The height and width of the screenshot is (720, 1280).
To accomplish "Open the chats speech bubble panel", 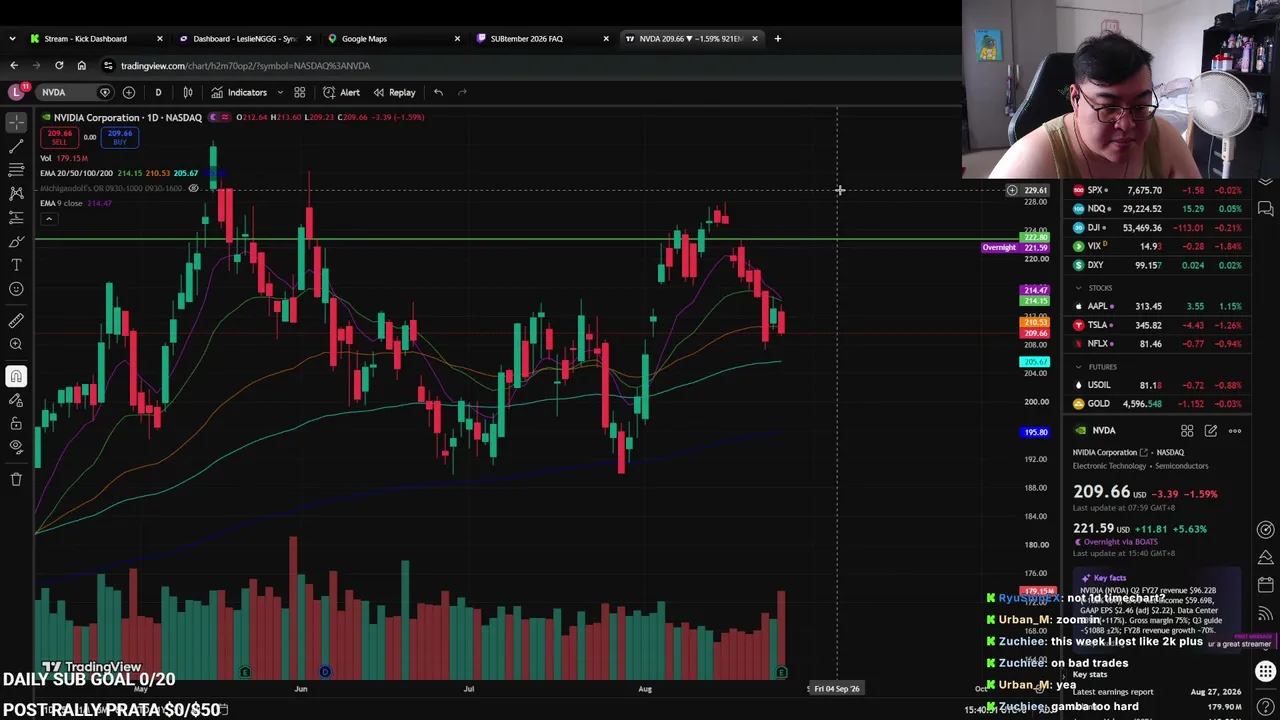I will [1265, 209].
